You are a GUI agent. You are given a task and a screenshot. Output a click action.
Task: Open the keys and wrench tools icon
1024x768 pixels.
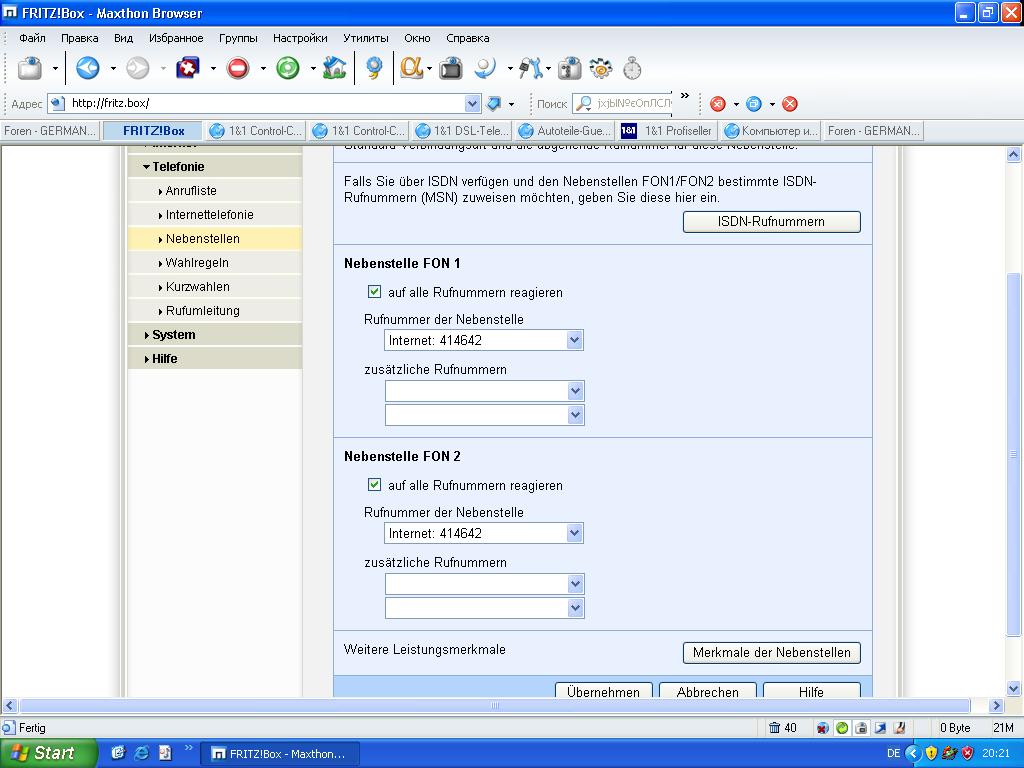coord(530,68)
